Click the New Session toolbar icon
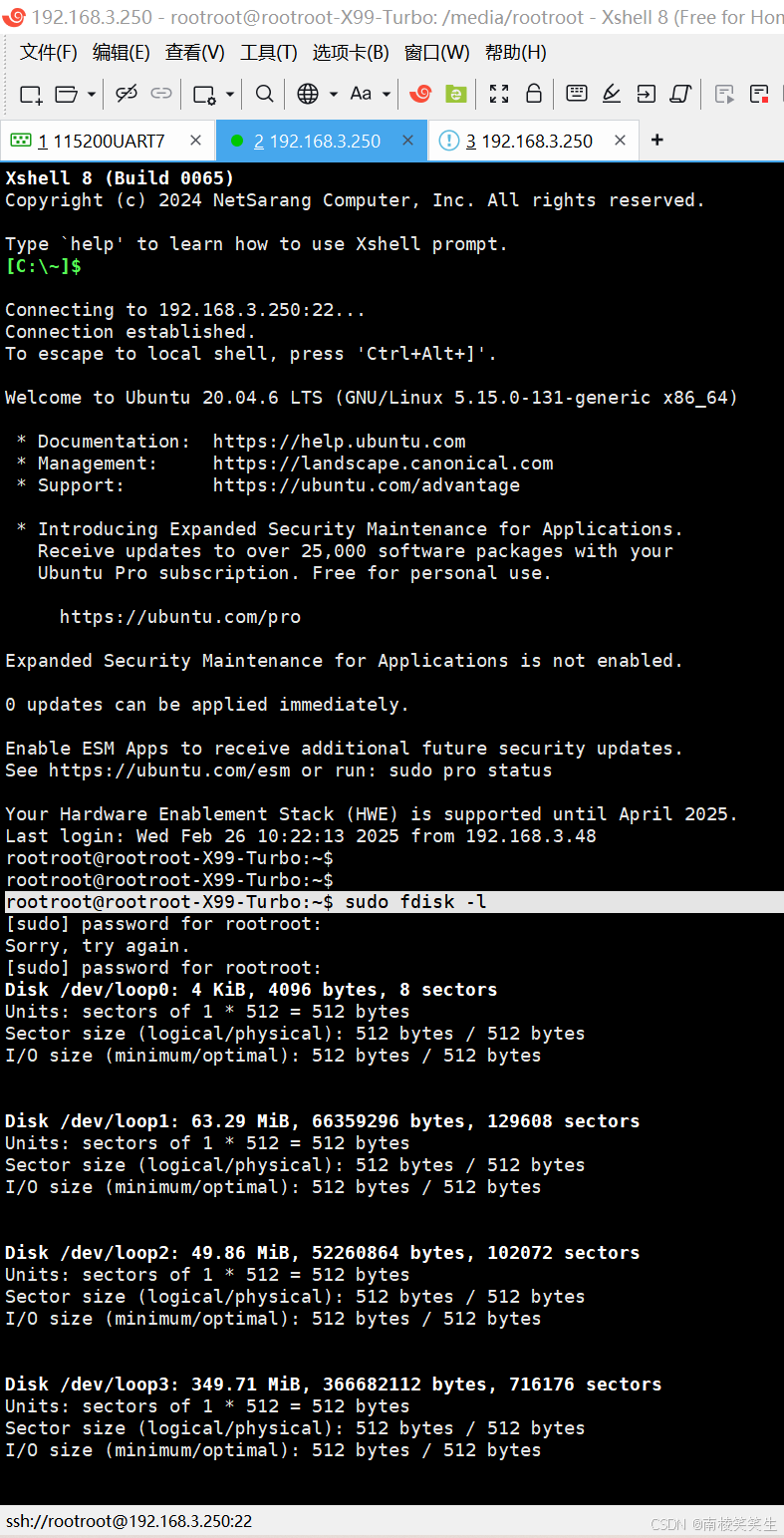Screen dimensions: 784x1538 pos(31,95)
